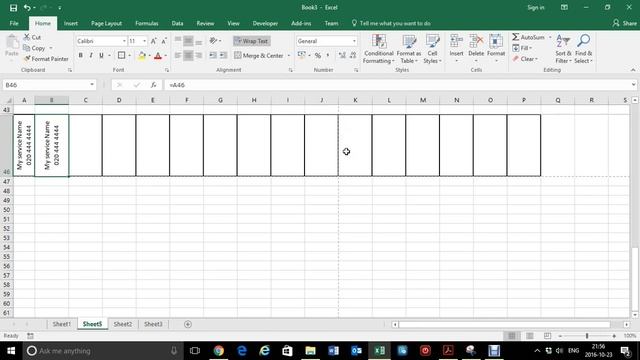Image resolution: width=640 pixels, height=360 pixels.
Task: Activate Format Painter
Action: (x=46, y=59)
